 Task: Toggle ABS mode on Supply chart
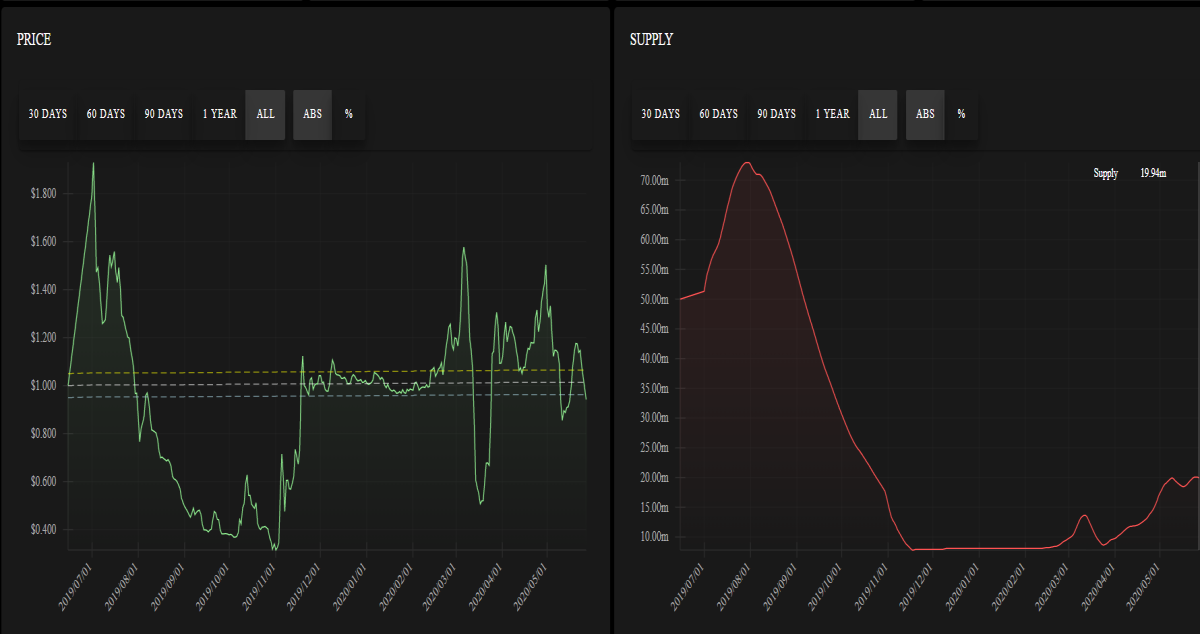tap(926, 114)
